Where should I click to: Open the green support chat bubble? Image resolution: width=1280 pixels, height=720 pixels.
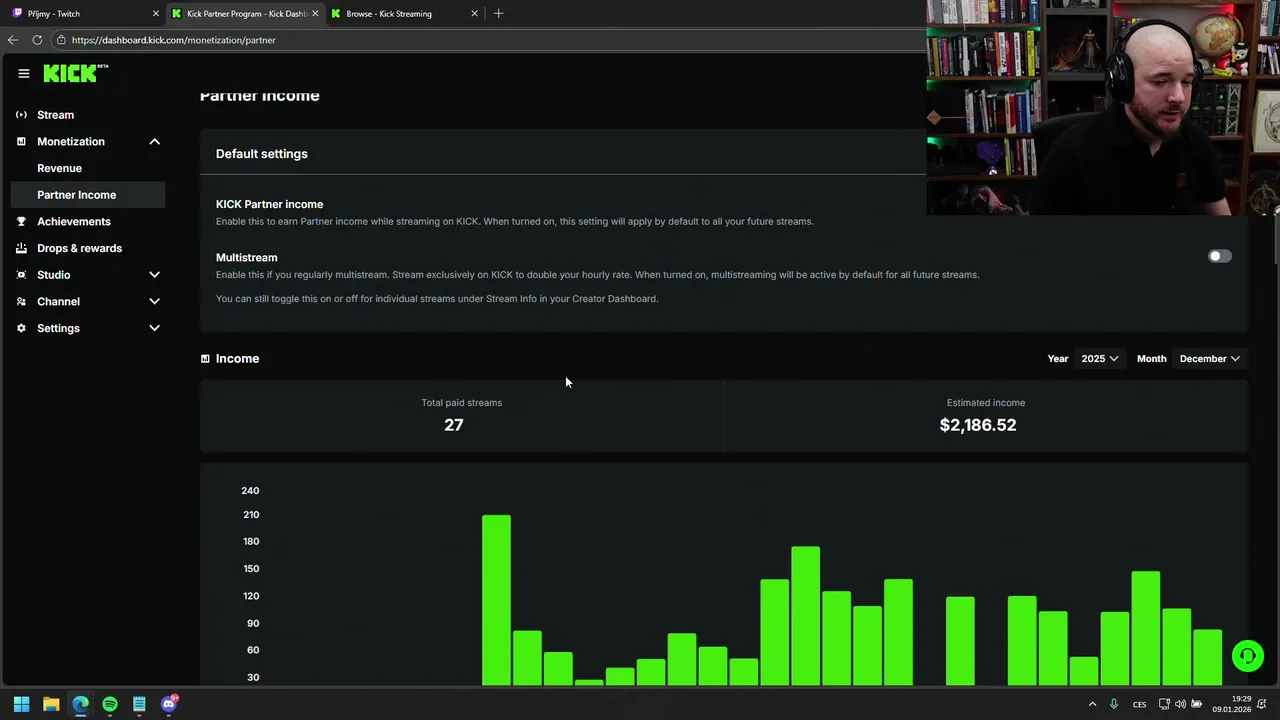(x=1247, y=656)
